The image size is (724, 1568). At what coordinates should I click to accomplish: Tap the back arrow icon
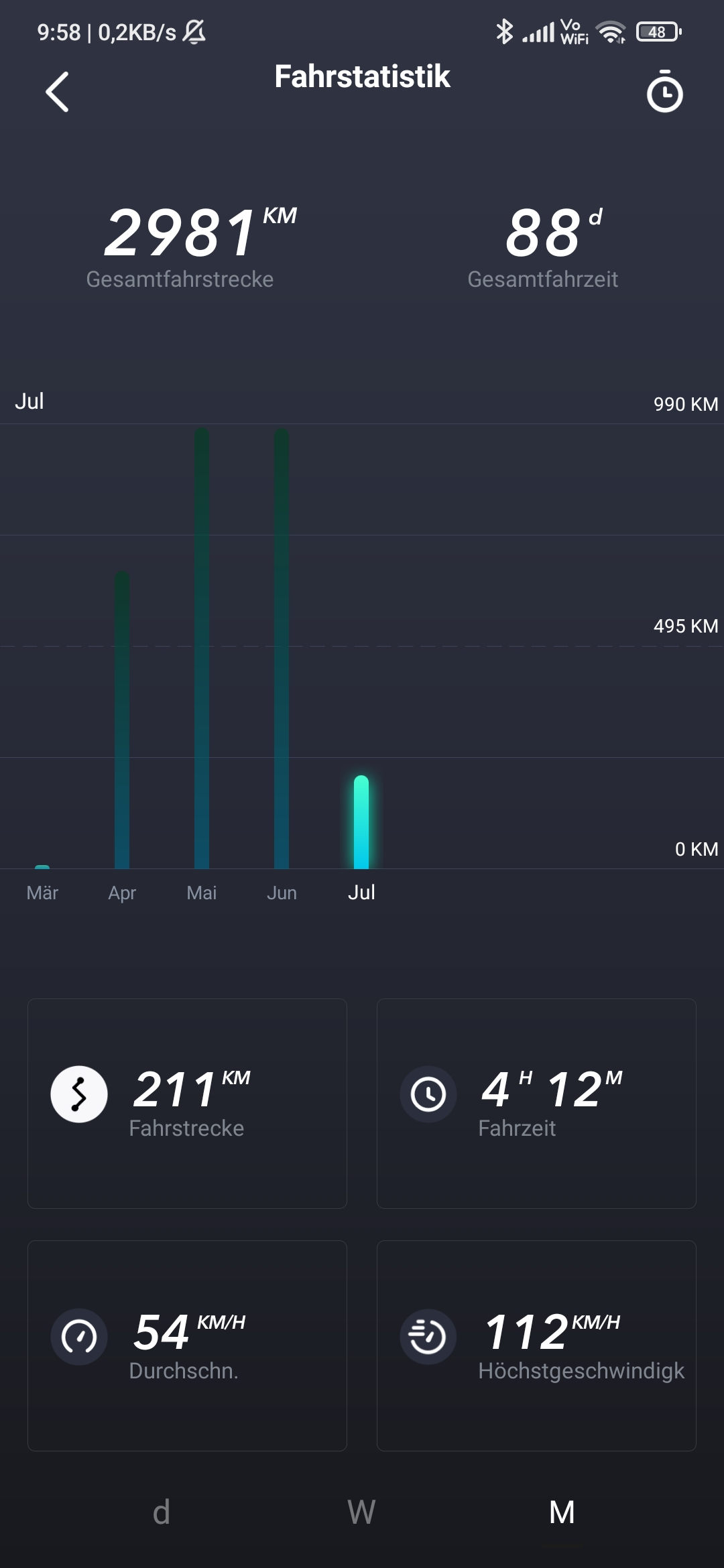pyautogui.click(x=58, y=92)
